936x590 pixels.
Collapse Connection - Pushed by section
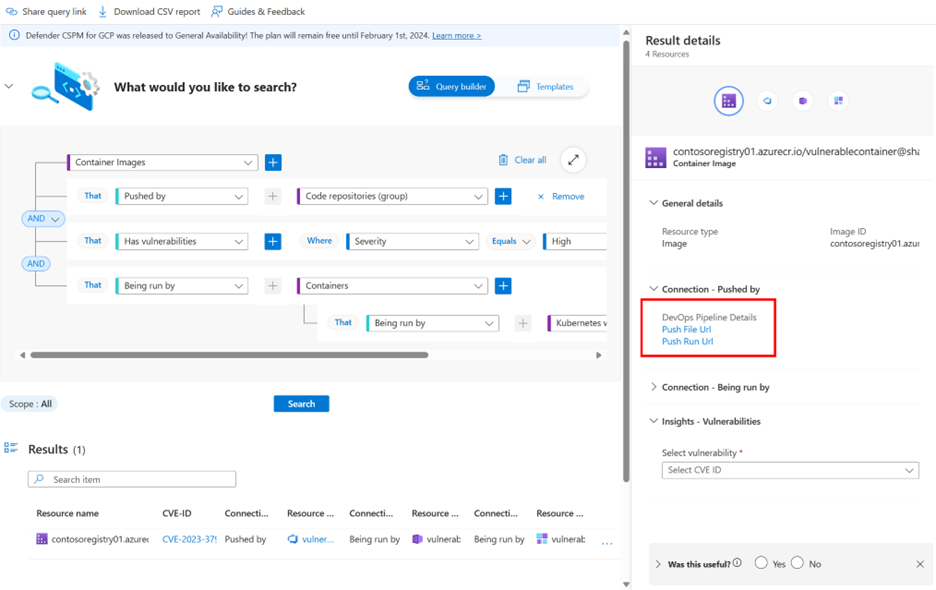tap(654, 289)
